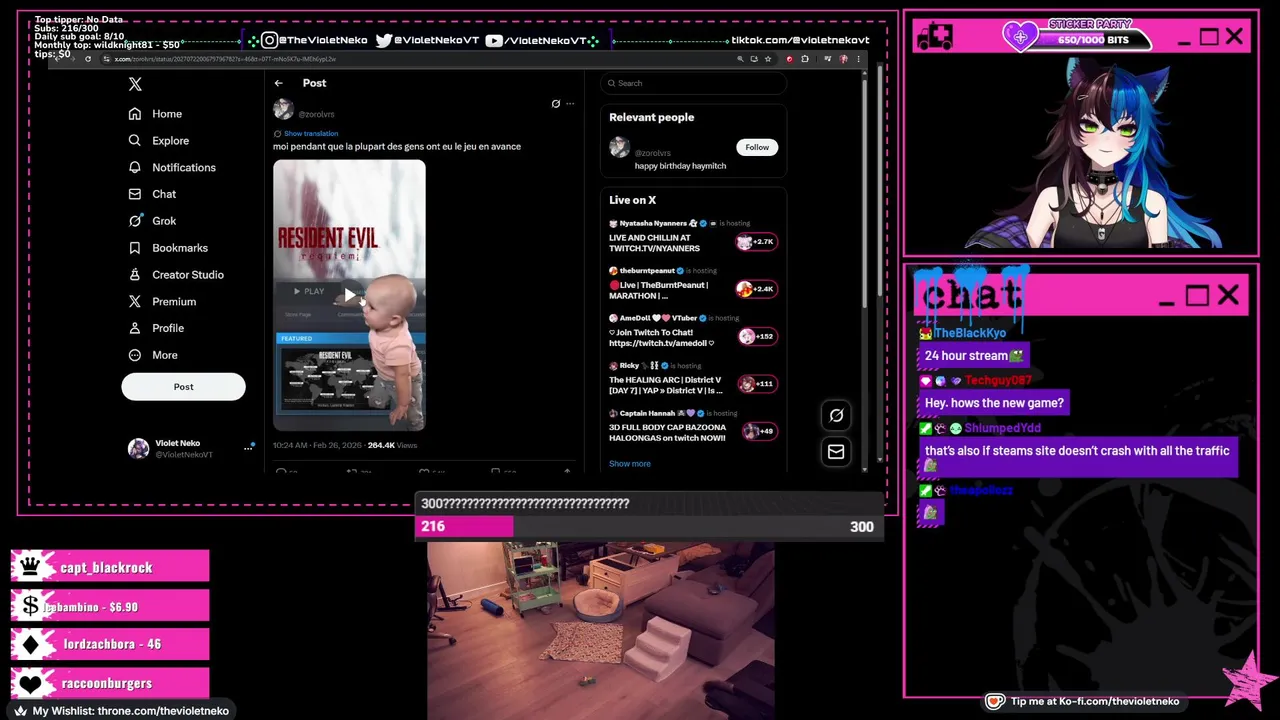Open Bookmarks in X sidebar
Viewport: 1280px width, 720px height.
click(167, 248)
